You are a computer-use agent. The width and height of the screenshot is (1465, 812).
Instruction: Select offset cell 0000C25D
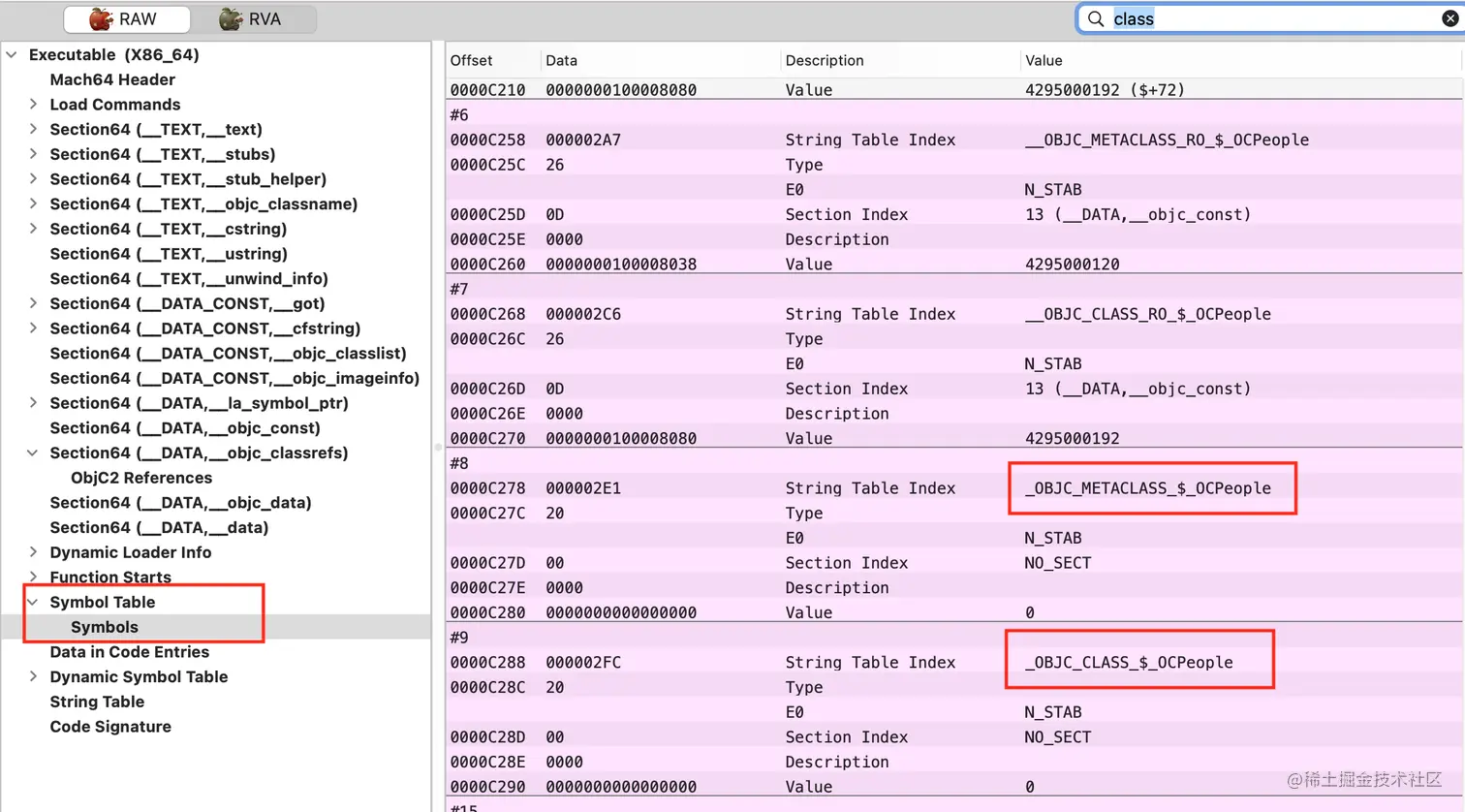pos(487,214)
